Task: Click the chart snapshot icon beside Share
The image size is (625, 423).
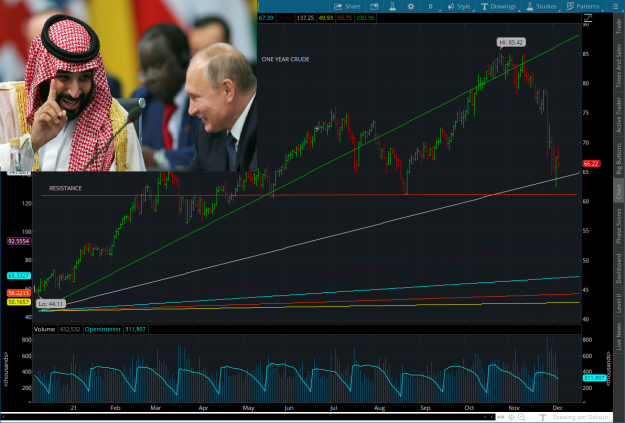Action: 374,6
